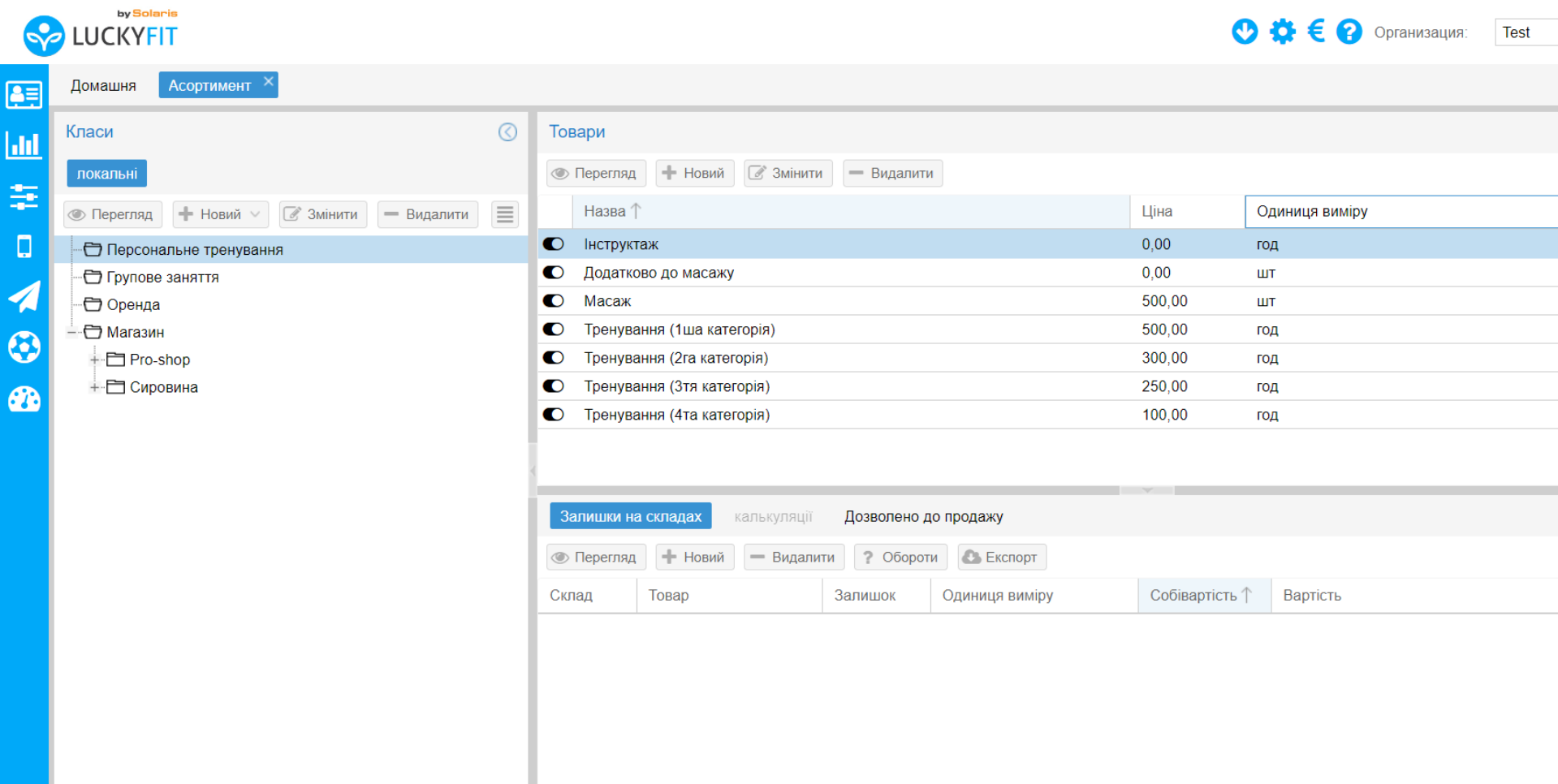Click the Залишок column header

tap(876, 595)
